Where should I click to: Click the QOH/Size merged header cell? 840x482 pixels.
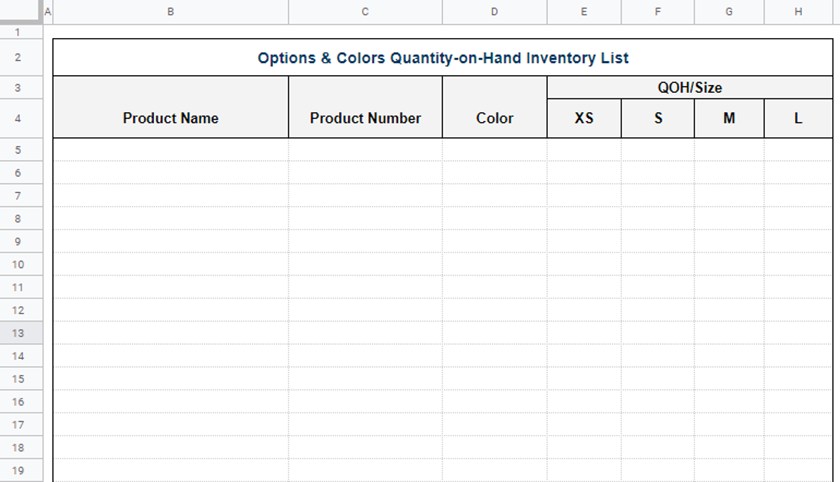point(689,87)
